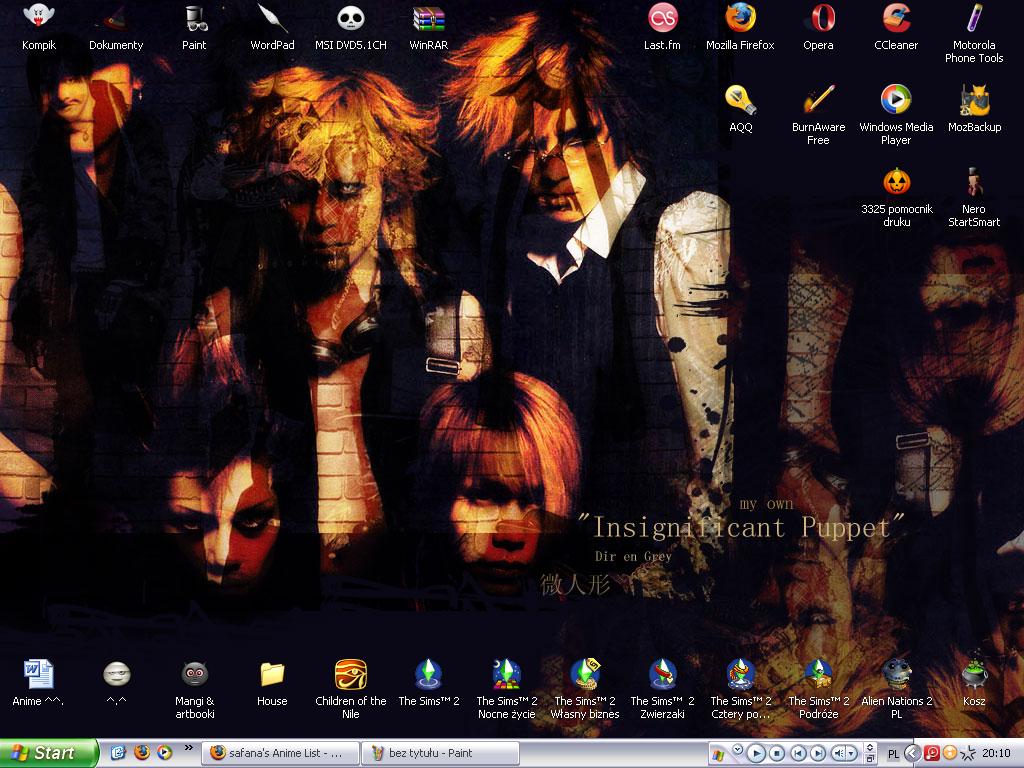Restore the Media Player window from toolbar

coord(869,759)
